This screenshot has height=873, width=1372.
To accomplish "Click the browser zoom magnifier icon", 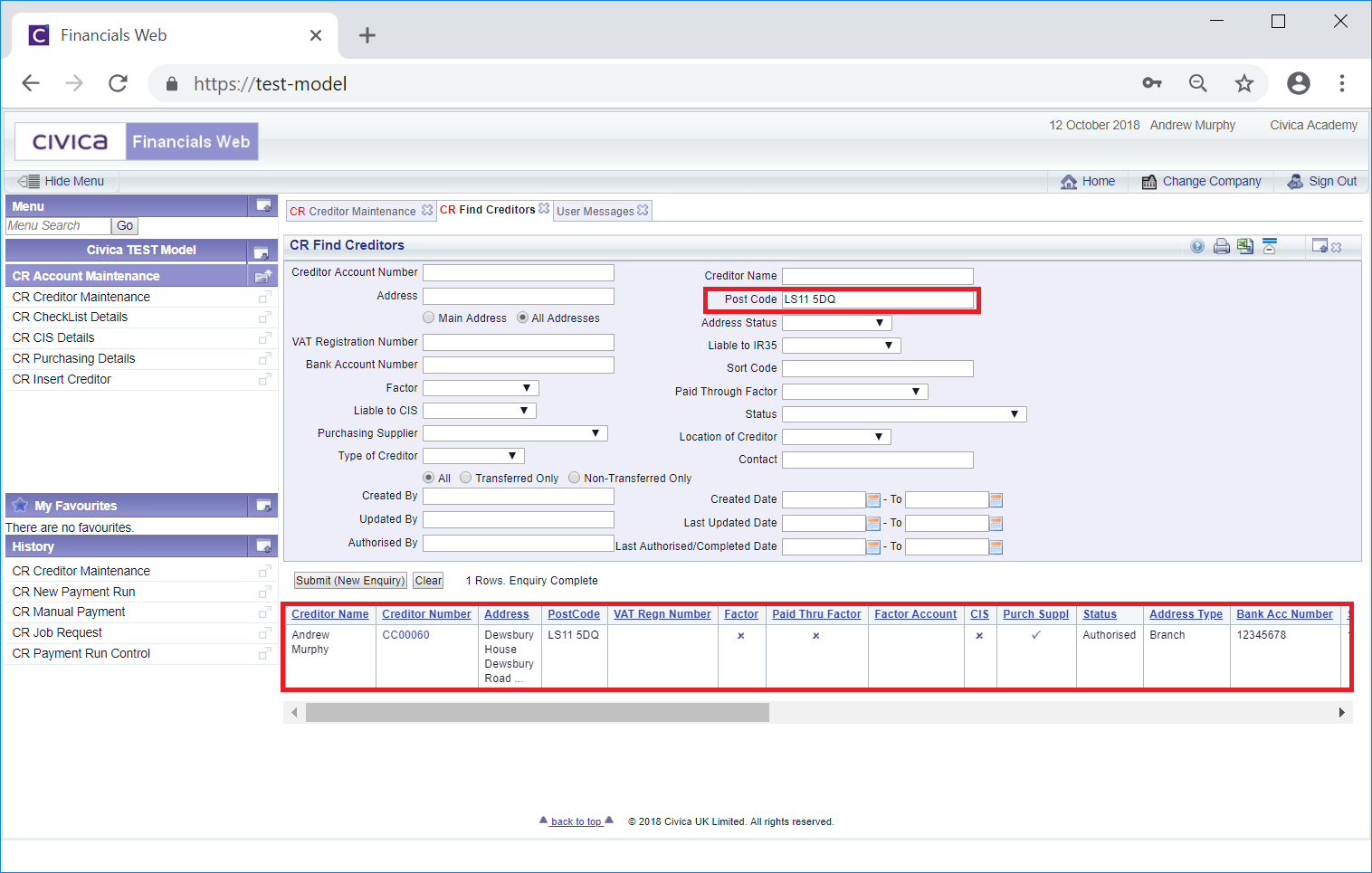I will 1198,83.
